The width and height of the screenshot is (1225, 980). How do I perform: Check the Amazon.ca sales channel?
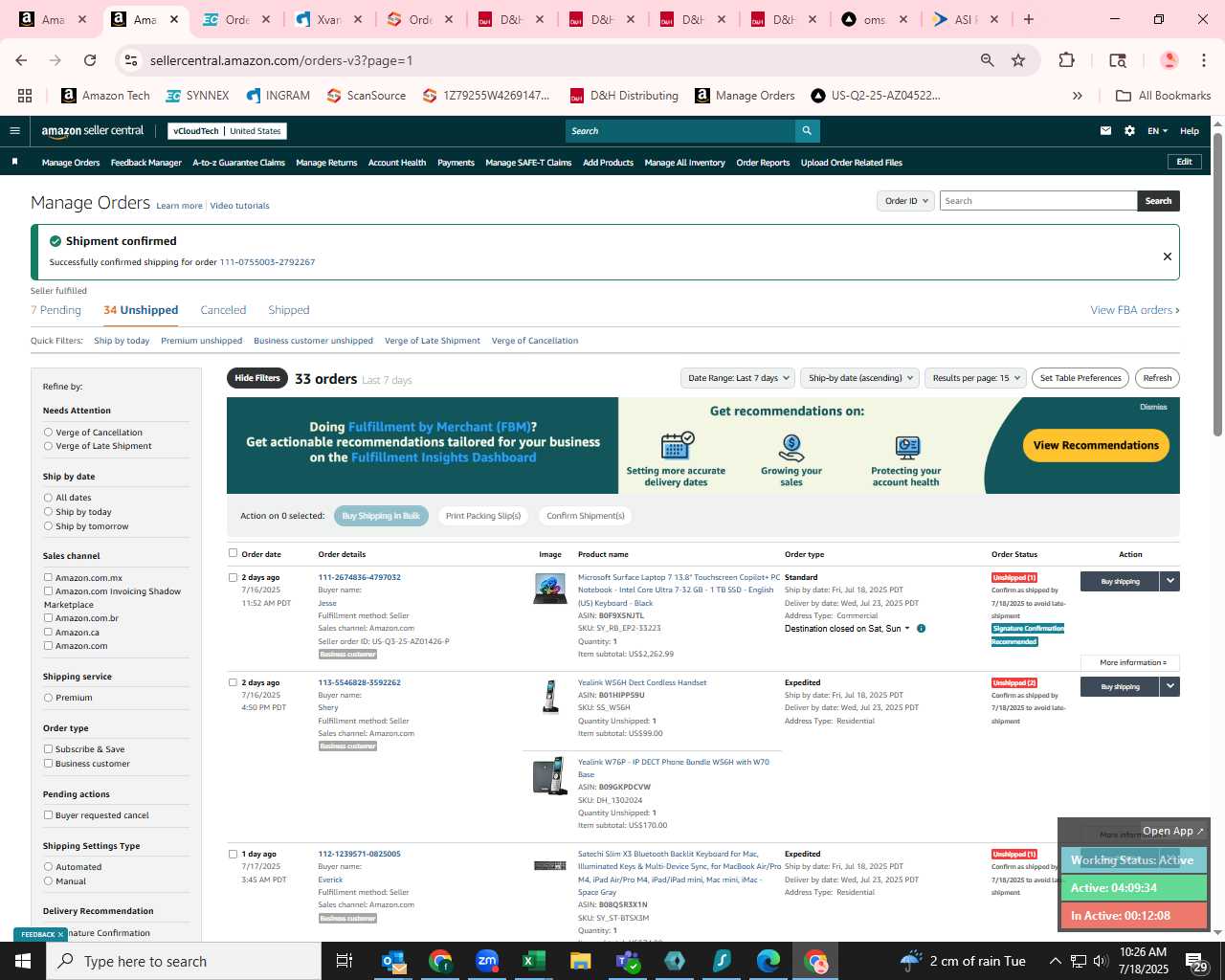click(48, 633)
